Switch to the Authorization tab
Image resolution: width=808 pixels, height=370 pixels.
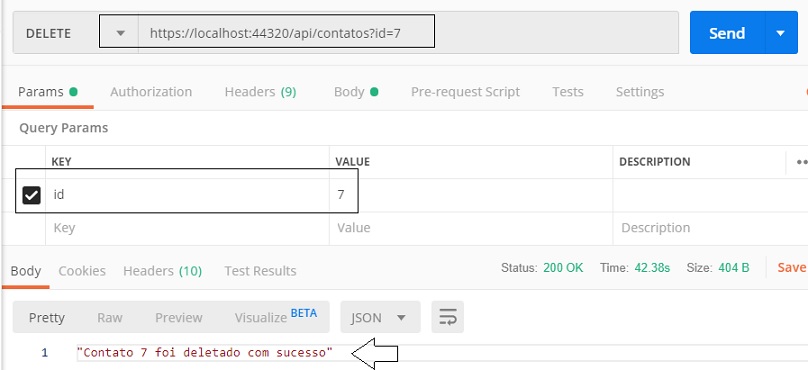point(151,92)
